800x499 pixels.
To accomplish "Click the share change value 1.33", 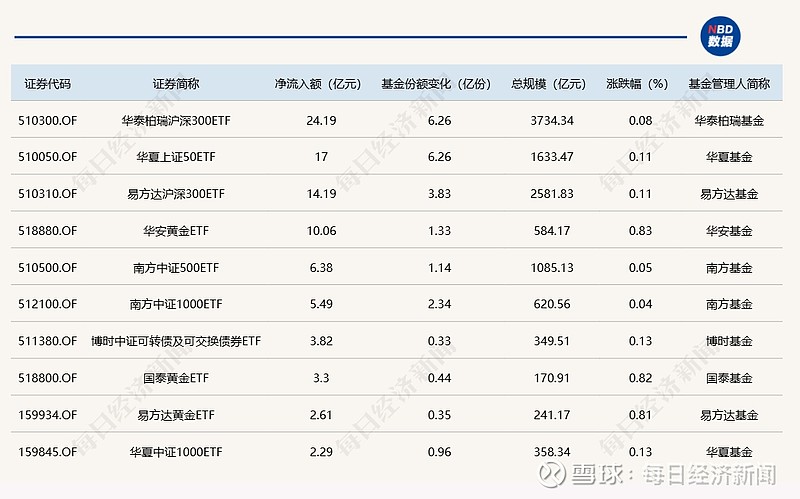I will [x=439, y=231].
